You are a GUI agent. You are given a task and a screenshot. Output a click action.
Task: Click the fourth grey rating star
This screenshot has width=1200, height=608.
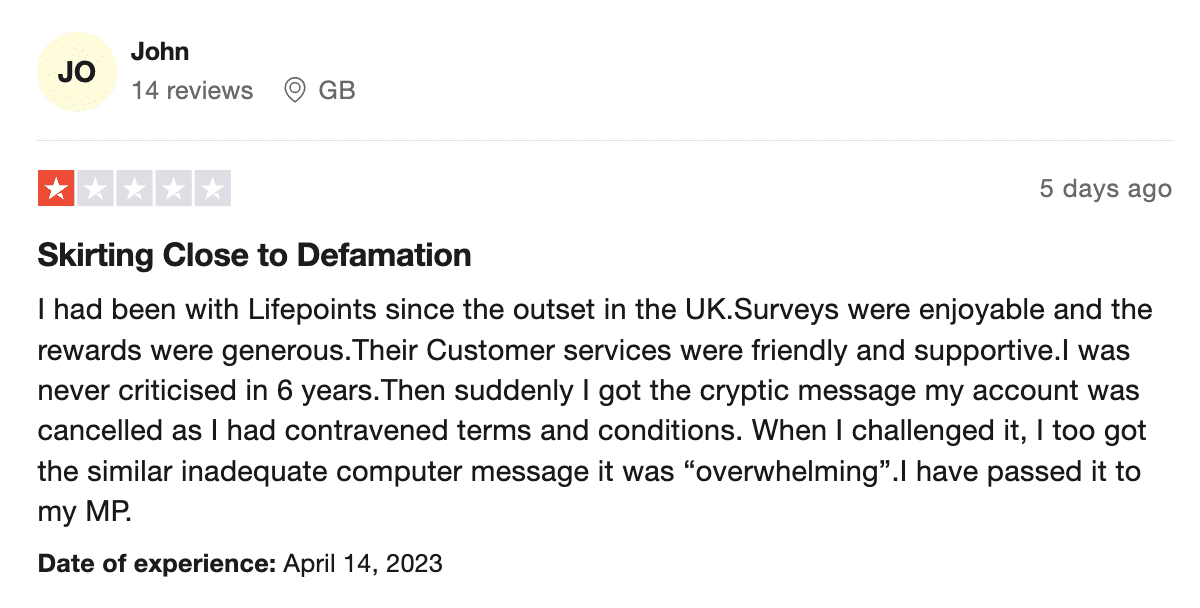174,188
